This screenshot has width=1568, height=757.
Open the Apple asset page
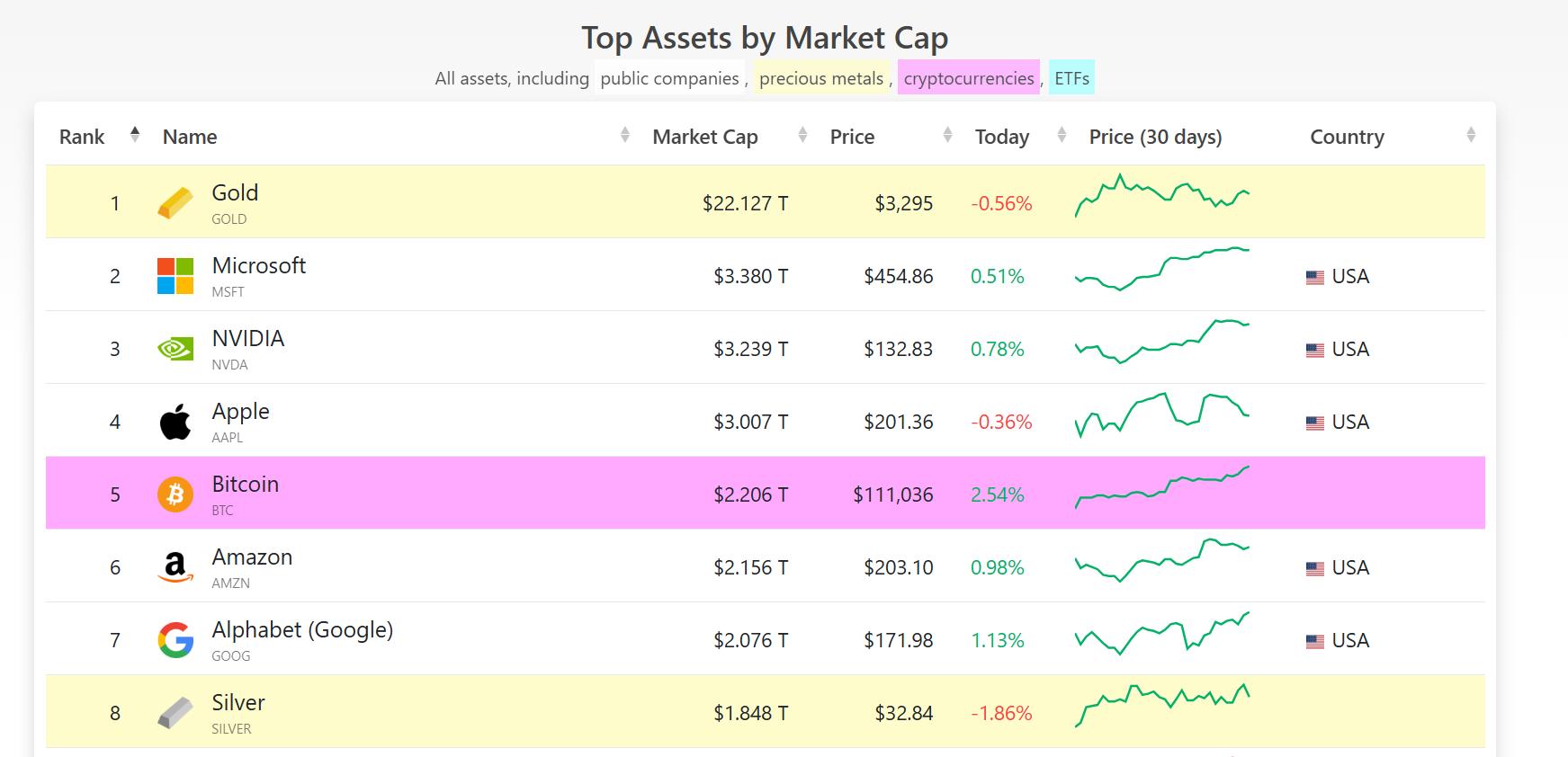[241, 411]
